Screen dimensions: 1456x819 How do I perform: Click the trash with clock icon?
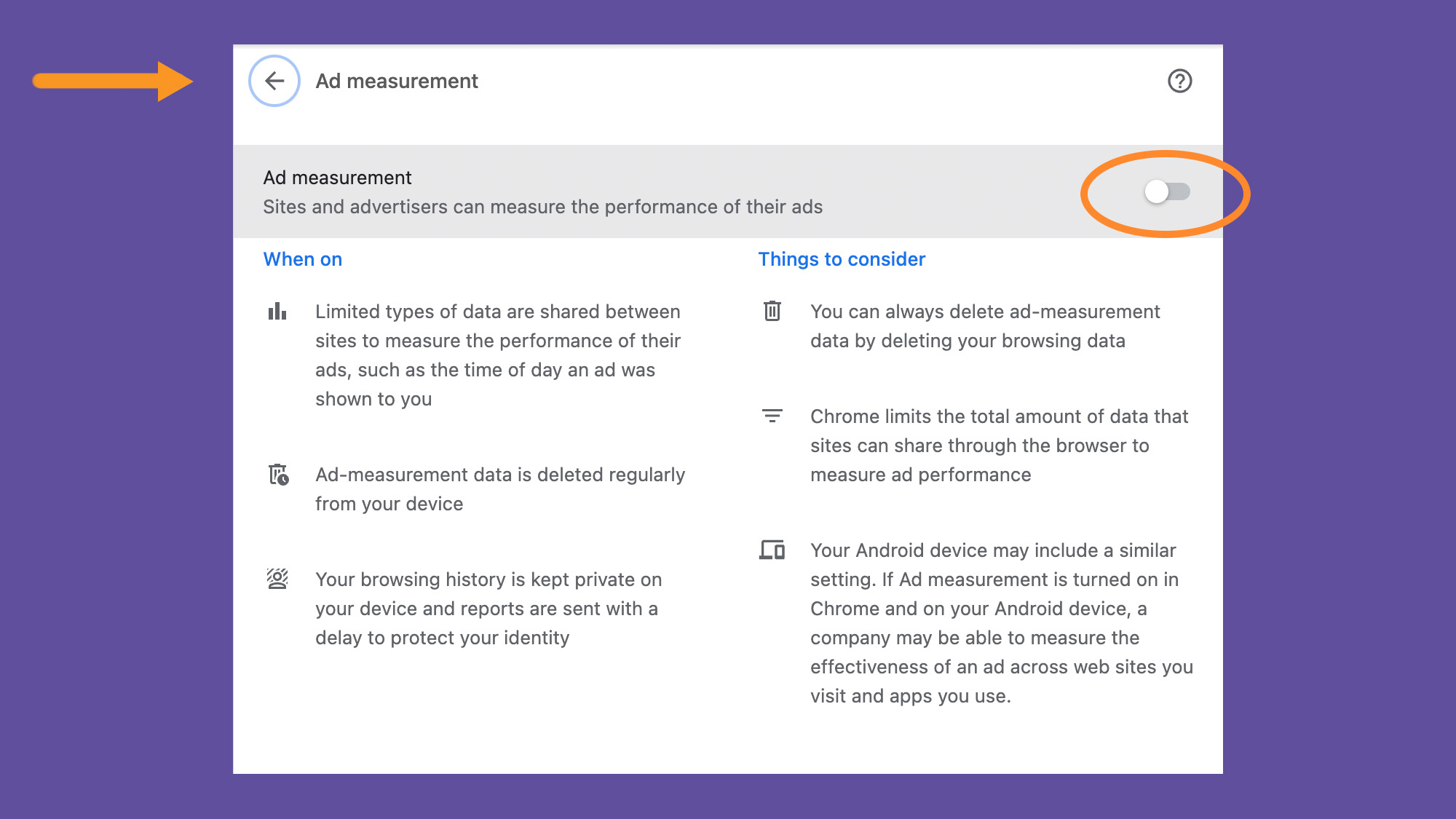coord(278,475)
